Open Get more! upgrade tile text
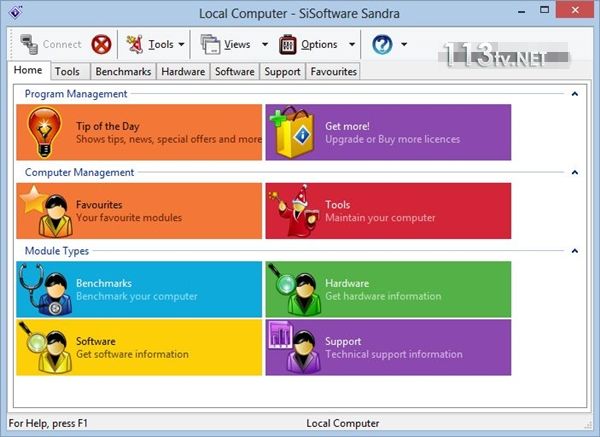This screenshot has height=437, width=600. (393, 132)
